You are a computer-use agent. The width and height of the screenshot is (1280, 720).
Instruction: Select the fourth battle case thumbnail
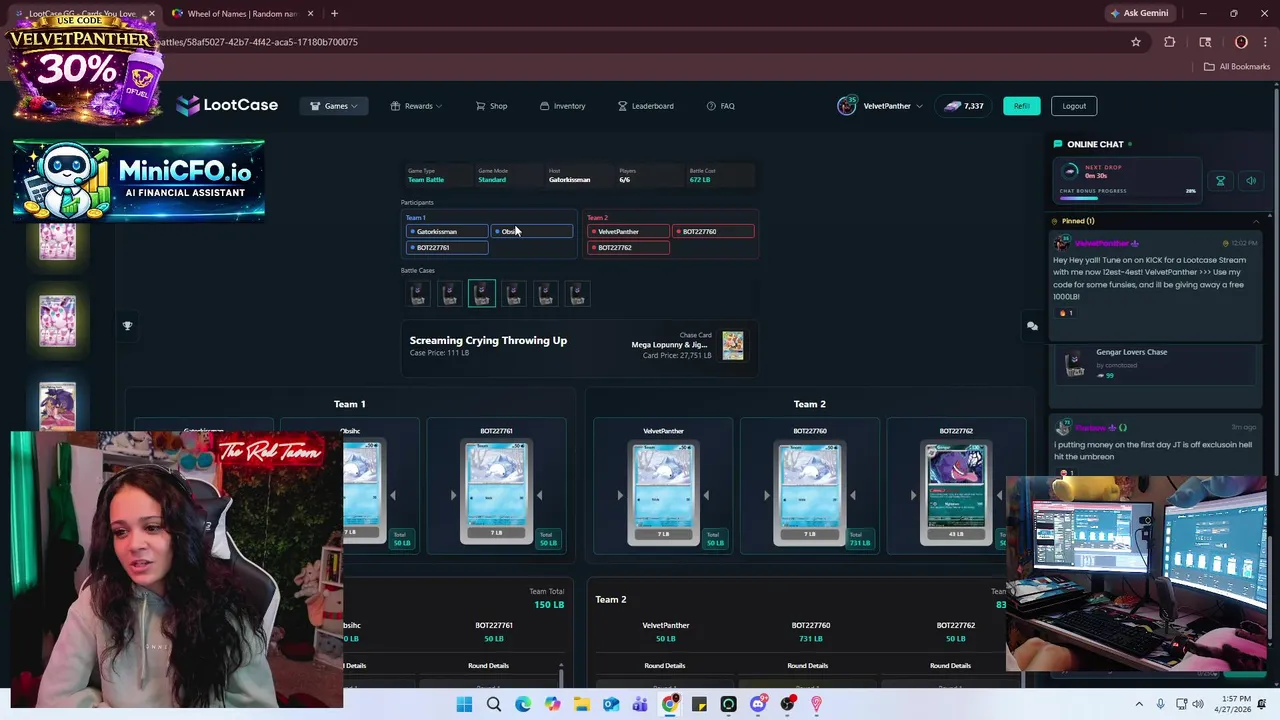514,293
